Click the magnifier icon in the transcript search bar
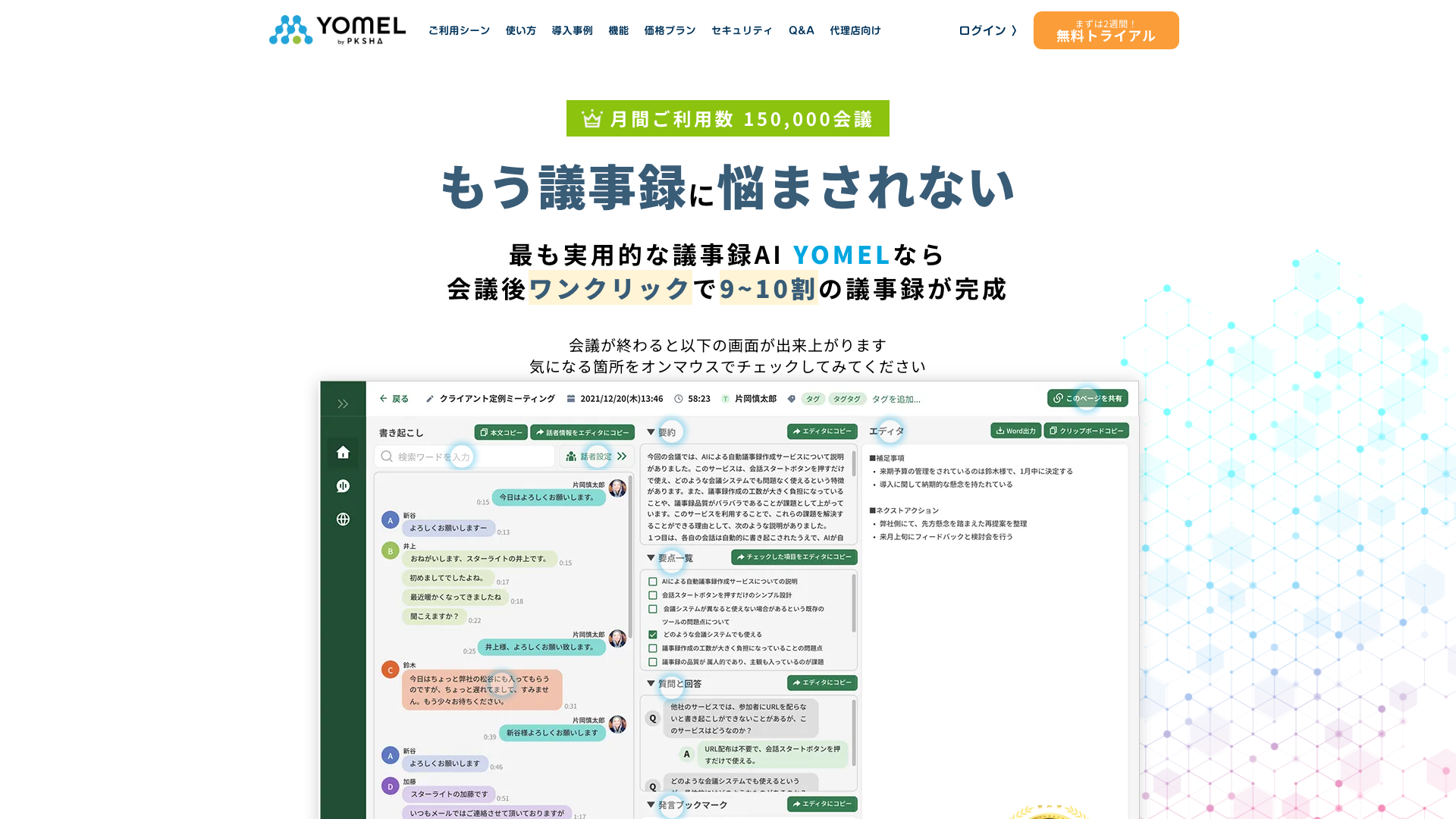Screen dimensions: 1456x819 point(387,457)
